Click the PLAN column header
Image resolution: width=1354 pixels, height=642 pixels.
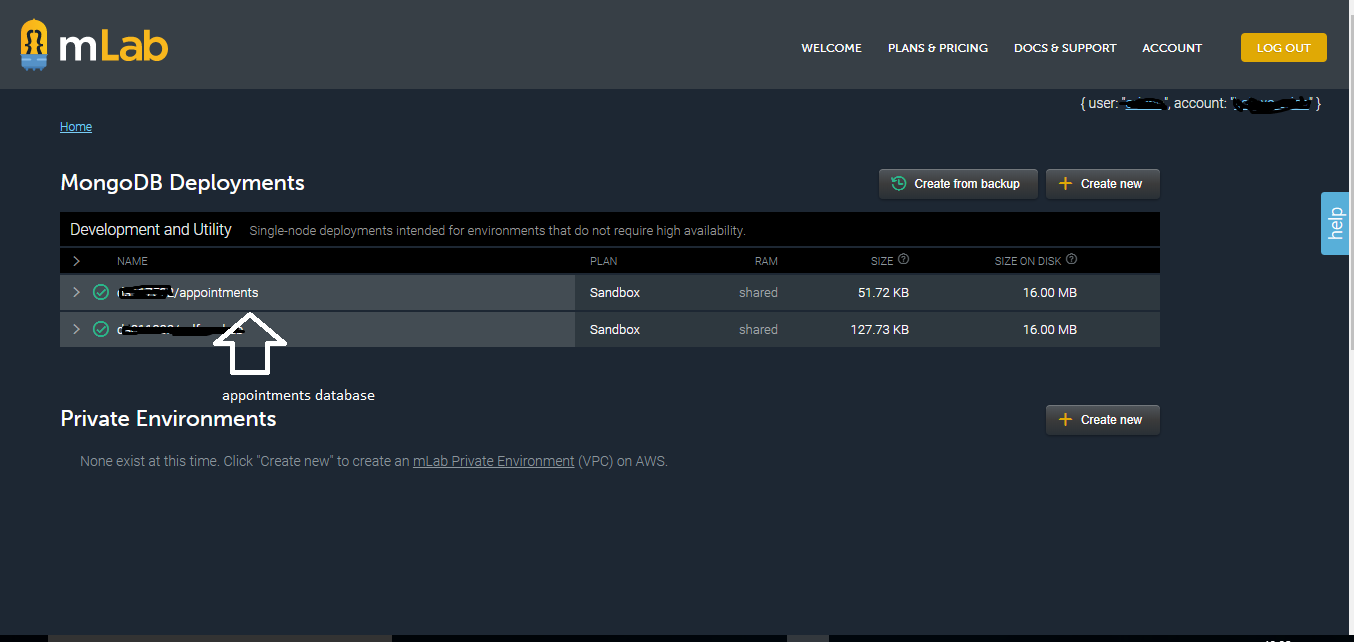click(604, 261)
